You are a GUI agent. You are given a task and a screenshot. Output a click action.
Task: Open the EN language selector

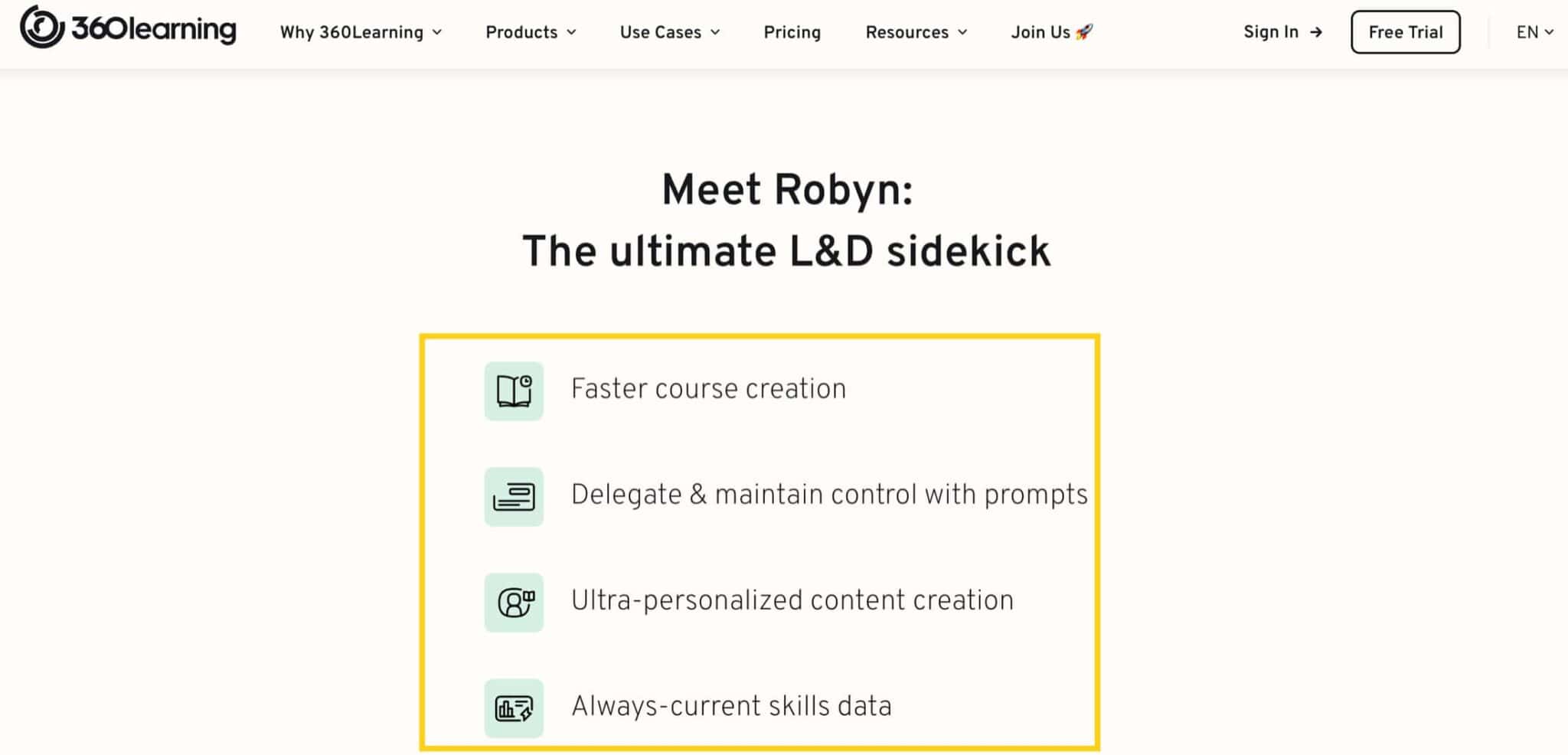point(1534,32)
